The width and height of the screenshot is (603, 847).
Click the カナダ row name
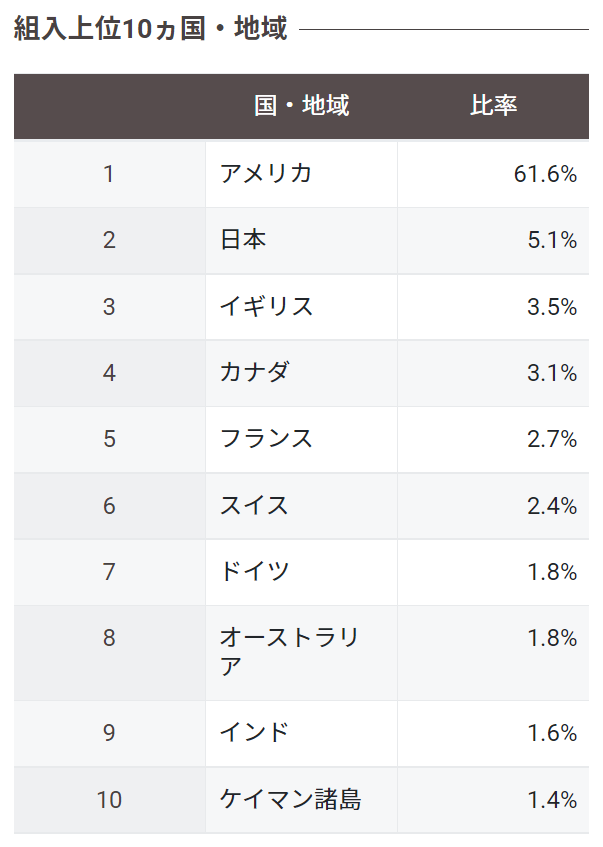(x=254, y=373)
